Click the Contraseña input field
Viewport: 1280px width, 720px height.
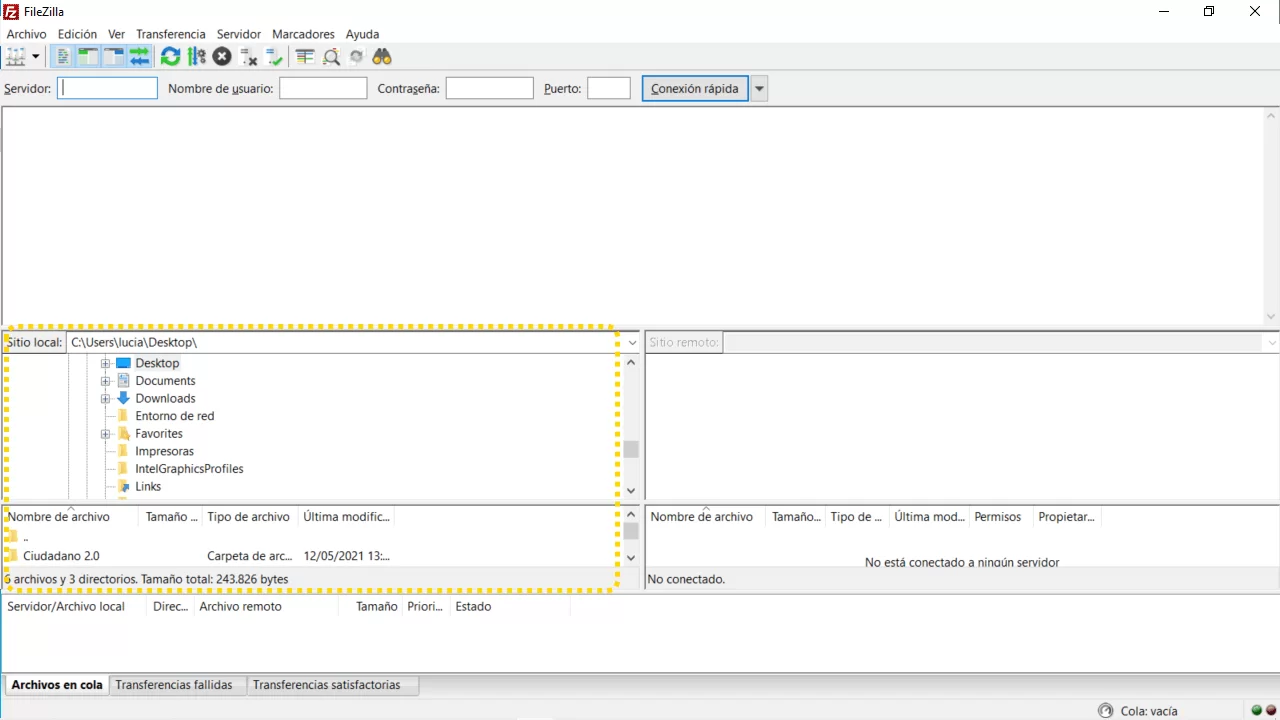point(489,88)
